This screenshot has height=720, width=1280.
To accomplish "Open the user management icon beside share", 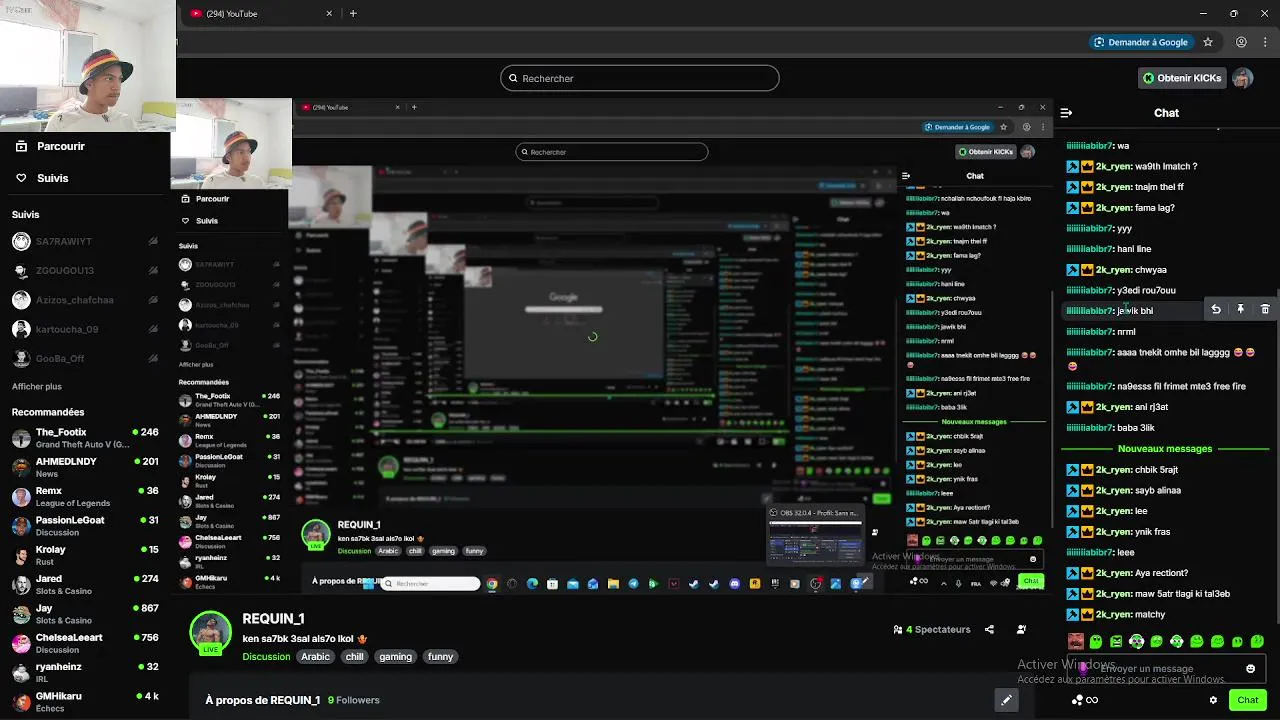I will point(1021,629).
